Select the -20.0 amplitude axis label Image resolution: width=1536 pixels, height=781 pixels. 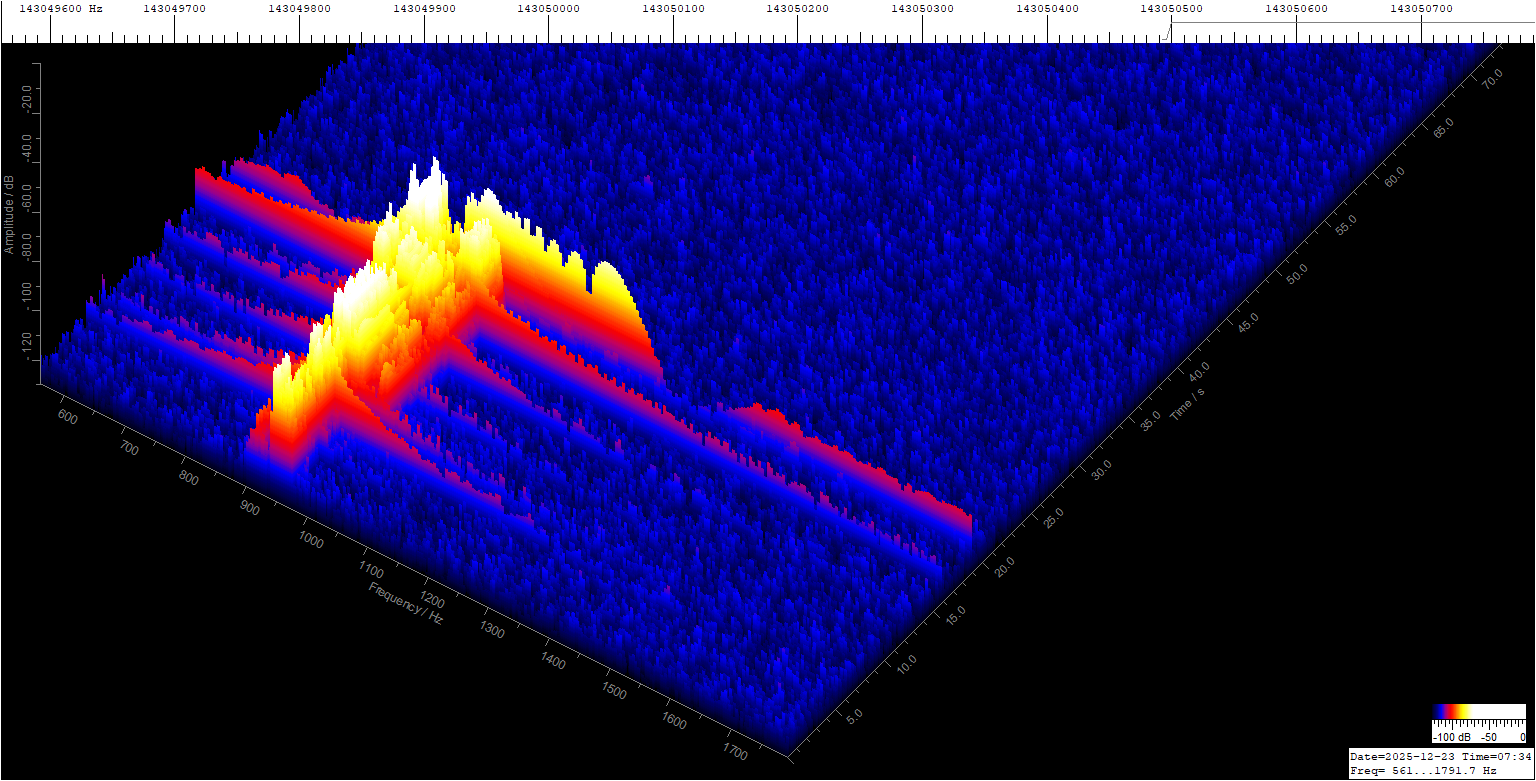pos(25,100)
